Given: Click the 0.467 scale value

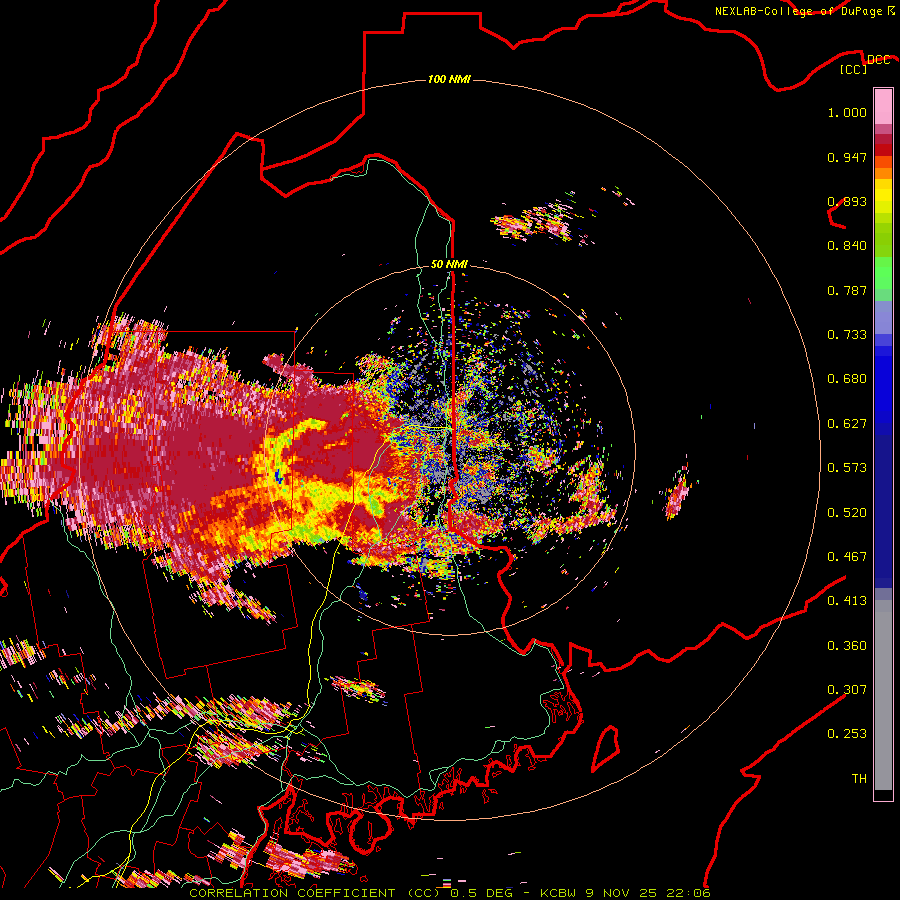Looking at the screenshot, I should pos(847,557).
